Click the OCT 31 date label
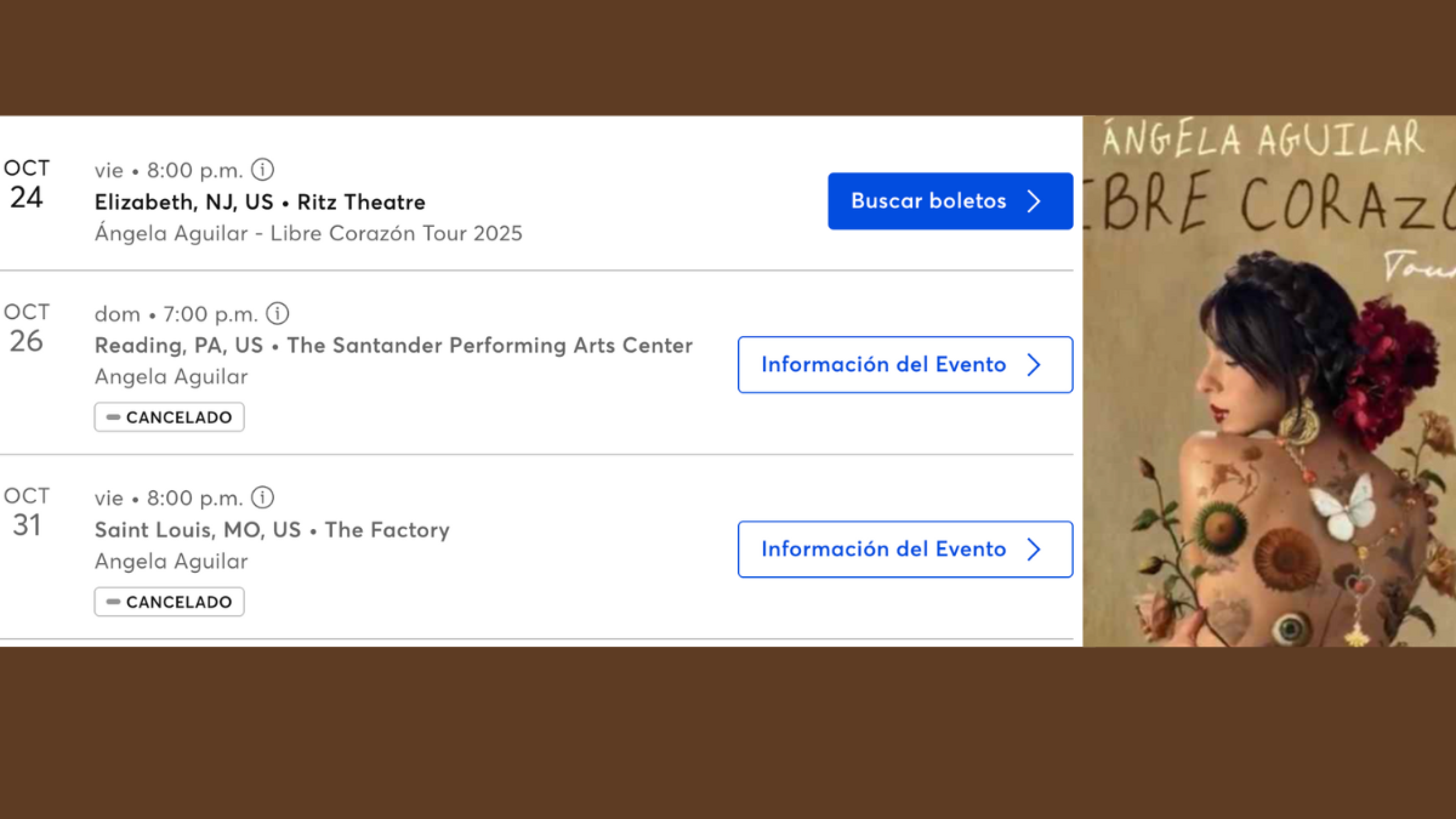Image resolution: width=1456 pixels, height=819 pixels. (x=26, y=512)
